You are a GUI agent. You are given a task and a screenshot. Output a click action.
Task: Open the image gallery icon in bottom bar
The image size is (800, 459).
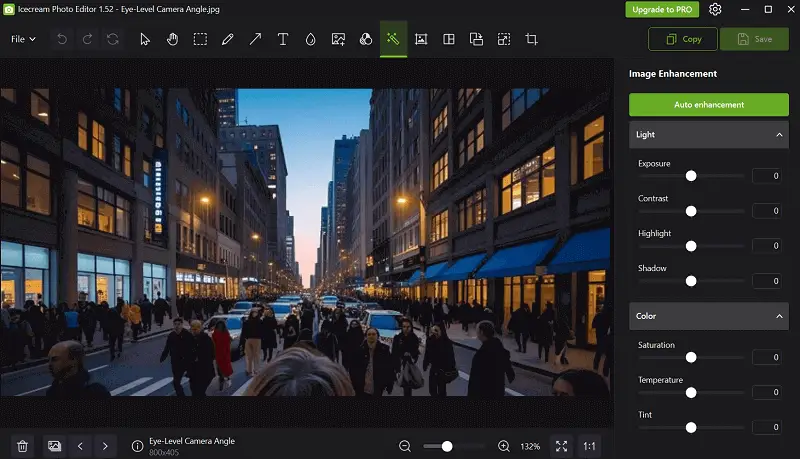coord(54,446)
